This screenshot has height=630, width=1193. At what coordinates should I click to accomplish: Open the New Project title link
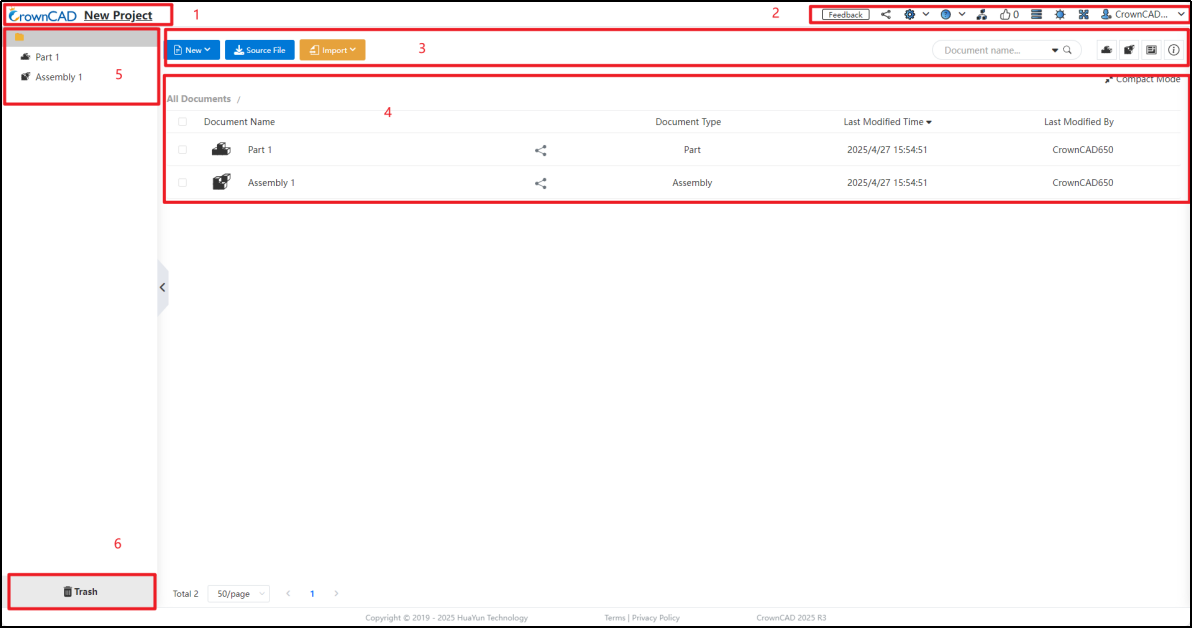[118, 15]
